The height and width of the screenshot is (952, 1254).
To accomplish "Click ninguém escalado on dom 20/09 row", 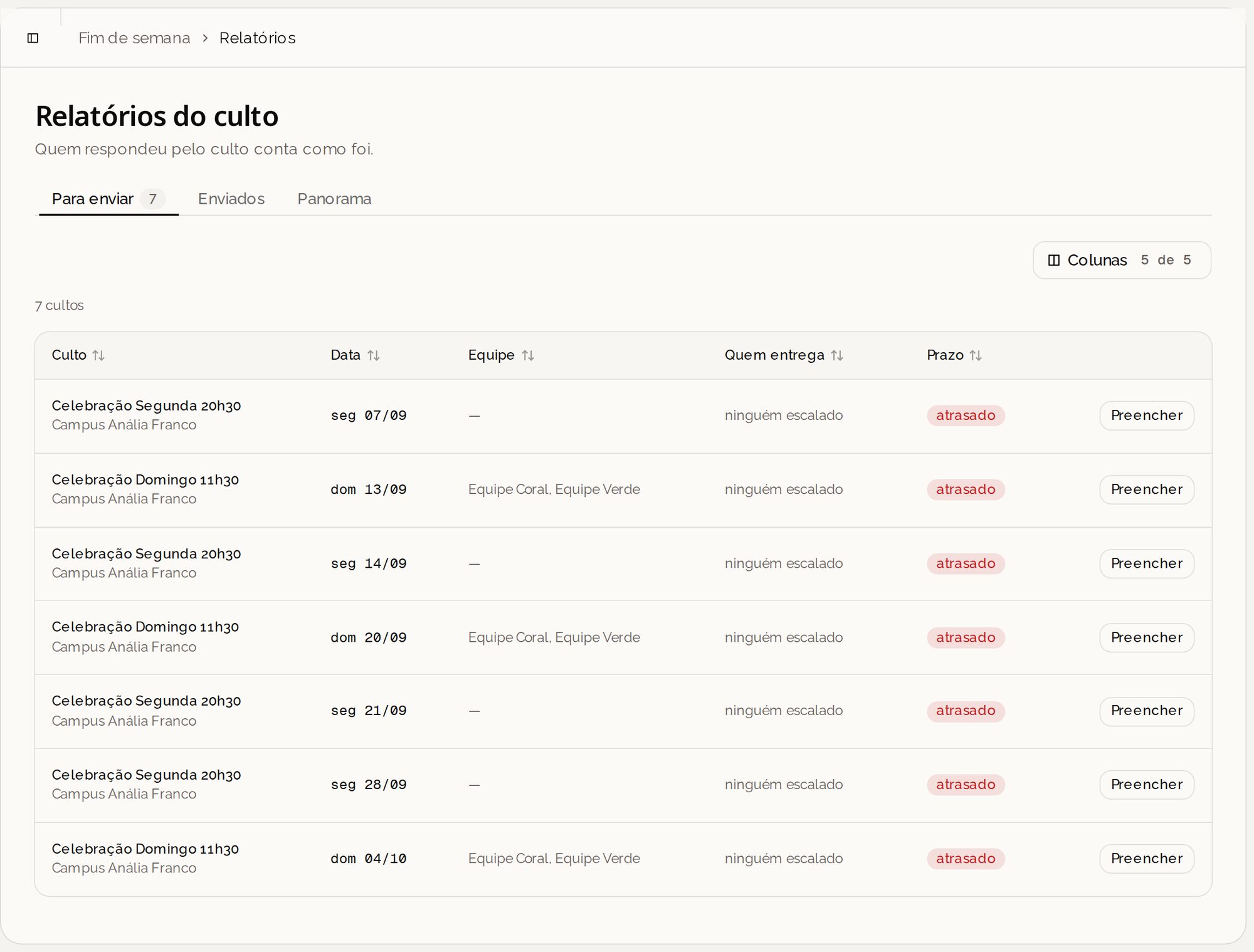I will point(784,637).
